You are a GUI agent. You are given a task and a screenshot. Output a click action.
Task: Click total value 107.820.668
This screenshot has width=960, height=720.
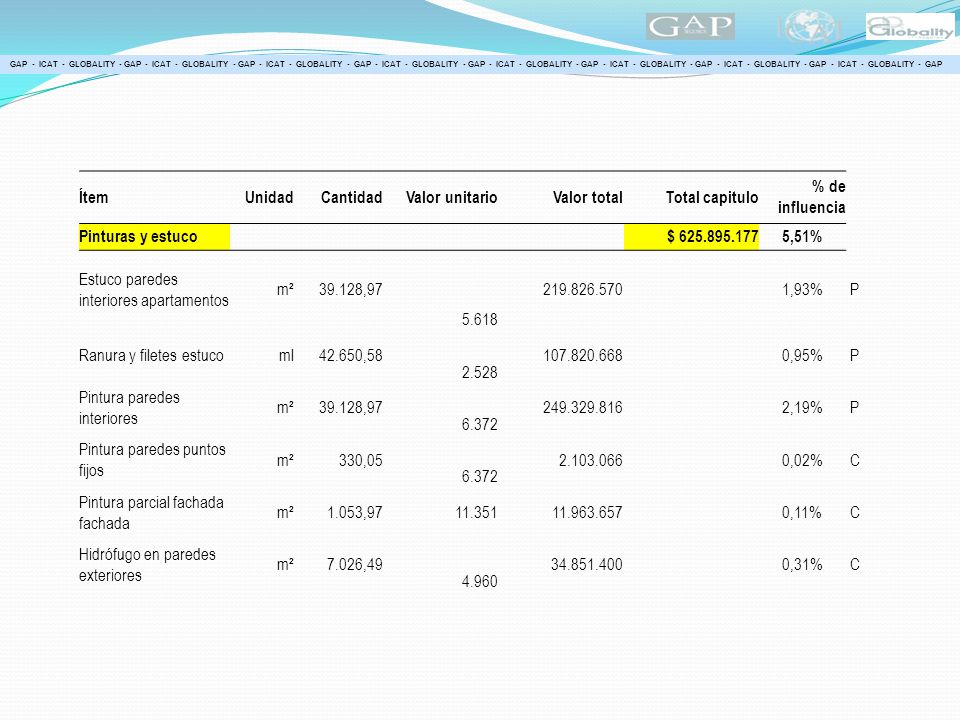[x=582, y=356]
